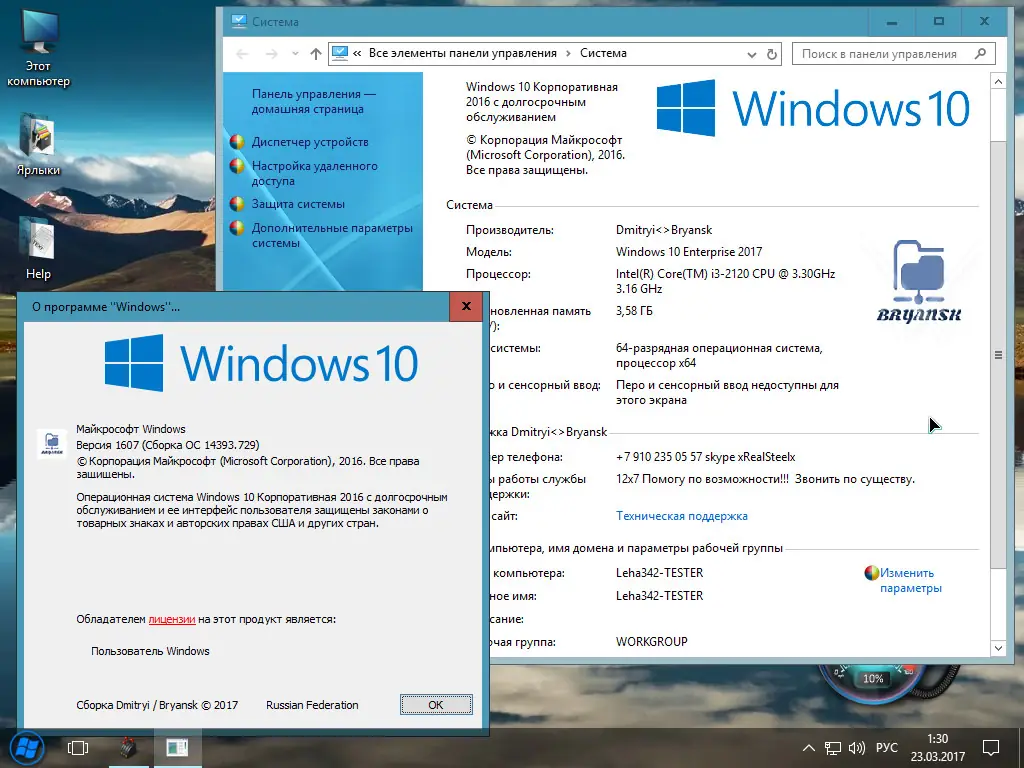Click the search magnifier icon
Screen dimensions: 1024x768
coord(980,54)
